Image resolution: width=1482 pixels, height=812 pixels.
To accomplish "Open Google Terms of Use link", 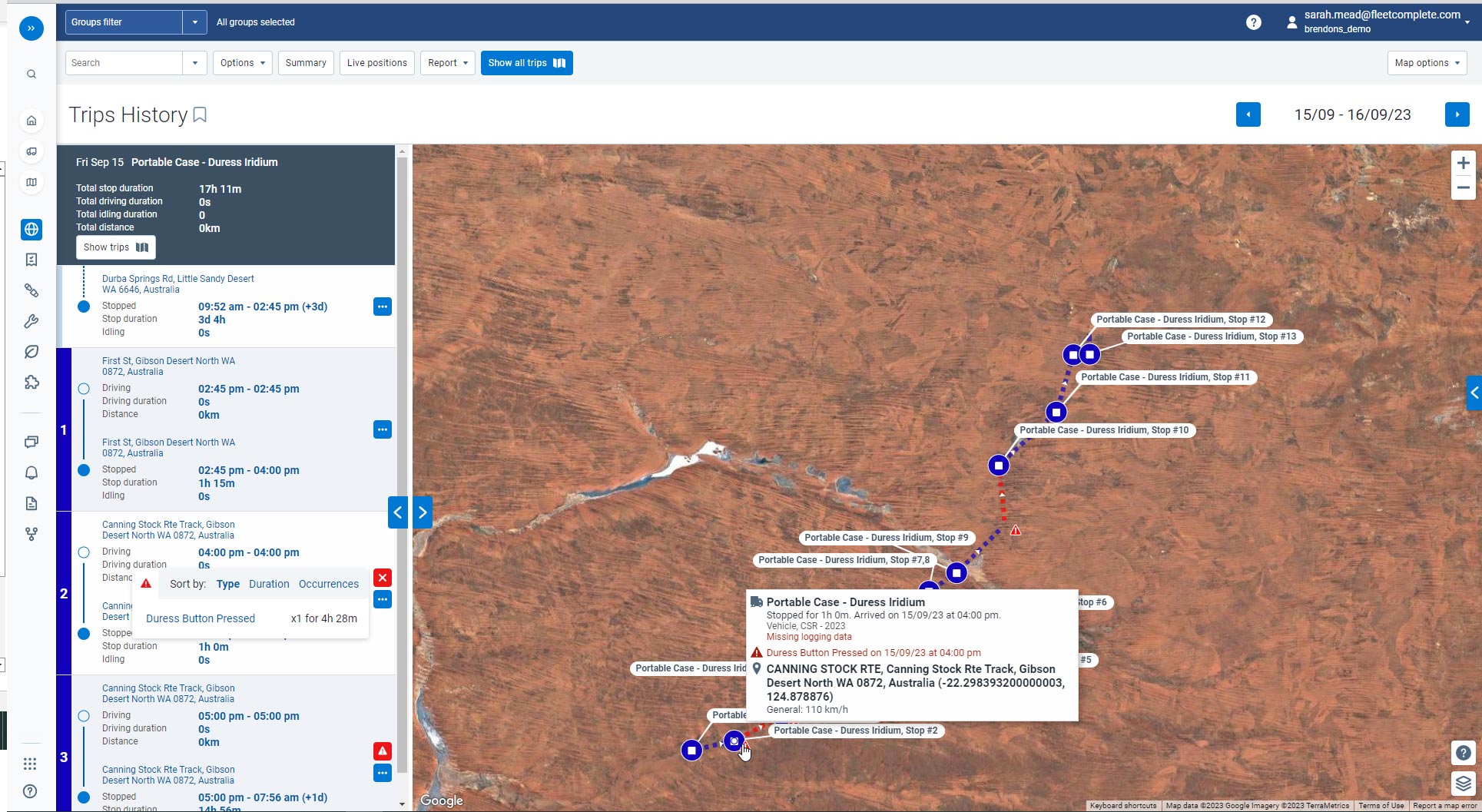I will (1381, 805).
